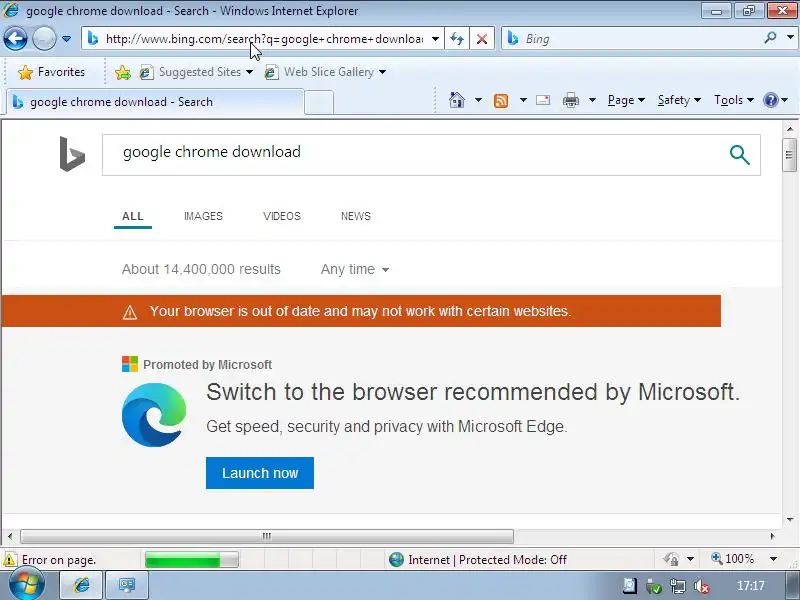Select the address bar URL field
The width and height of the screenshot is (800, 600).
pos(263,39)
